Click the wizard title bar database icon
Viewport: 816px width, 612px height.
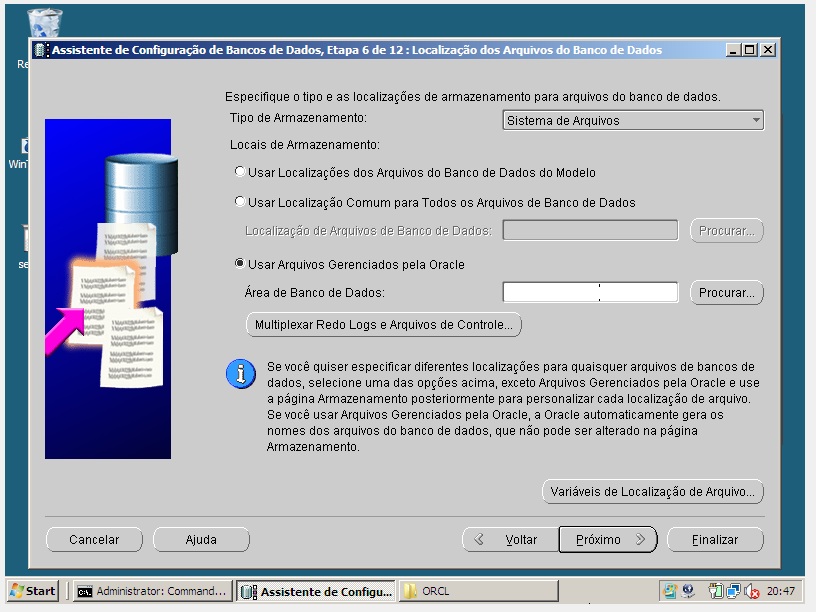tap(41, 50)
